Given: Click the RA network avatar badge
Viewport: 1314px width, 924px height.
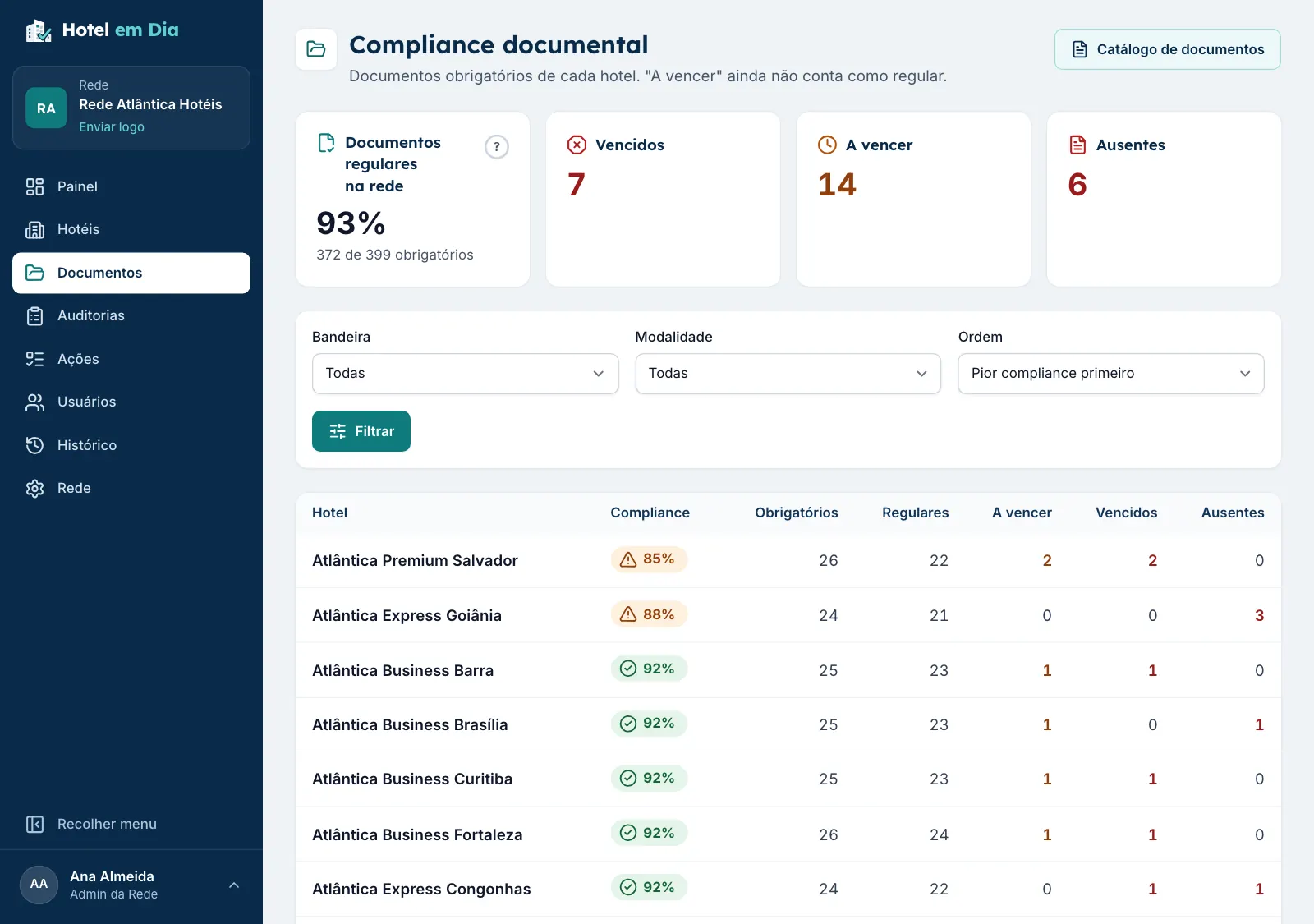Looking at the screenshot, I should 46,108.
